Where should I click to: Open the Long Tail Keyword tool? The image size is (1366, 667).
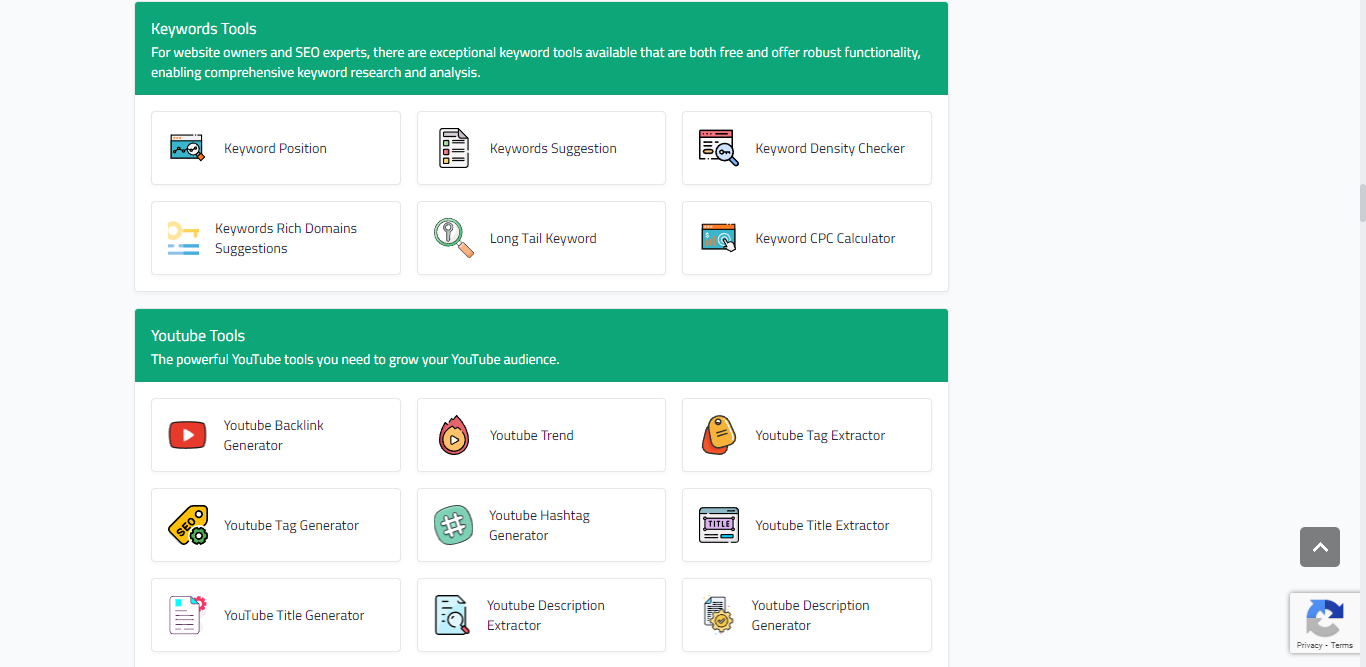coord(541,238)
